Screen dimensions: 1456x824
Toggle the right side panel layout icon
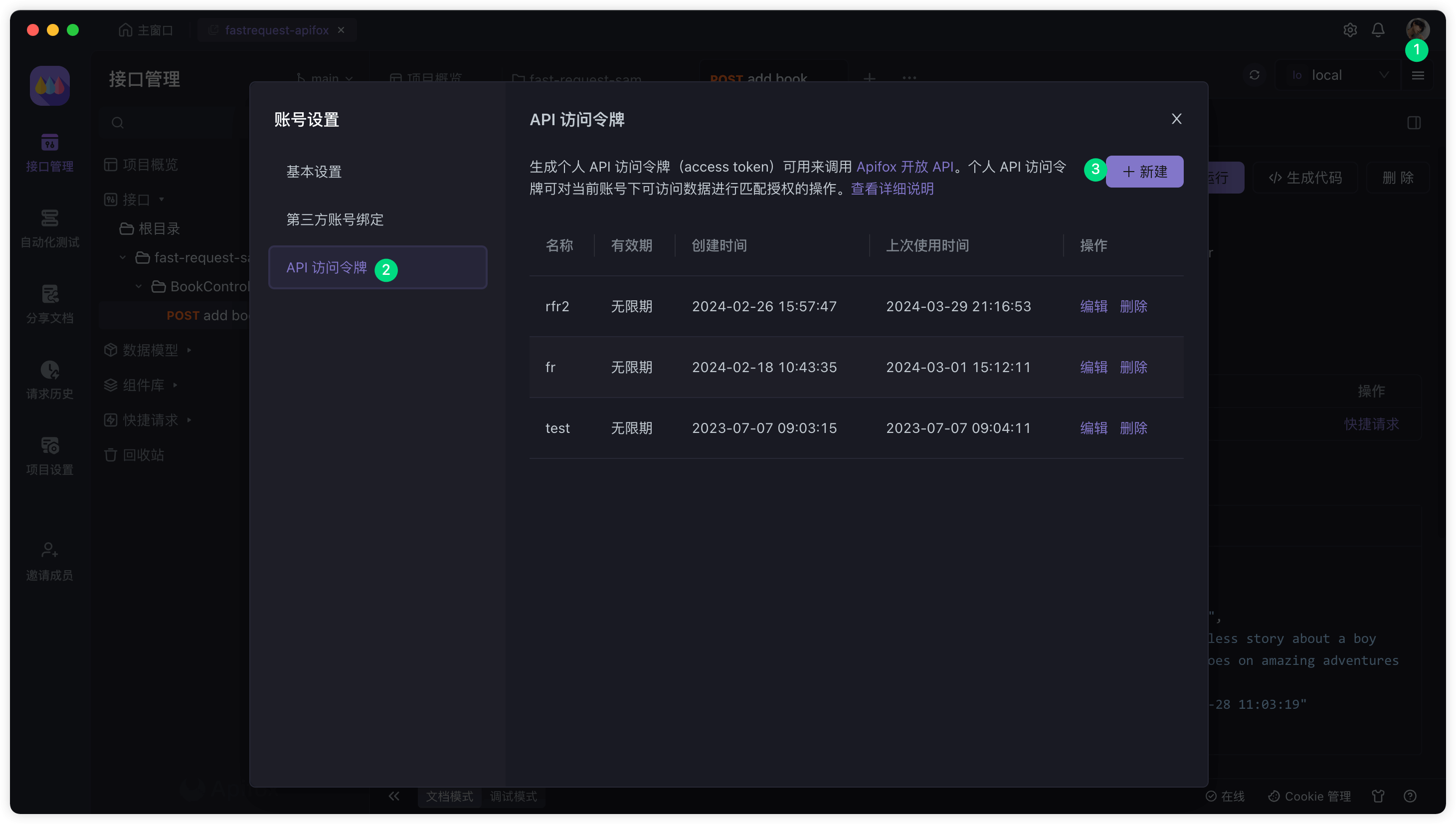[x=1414, y=123]
